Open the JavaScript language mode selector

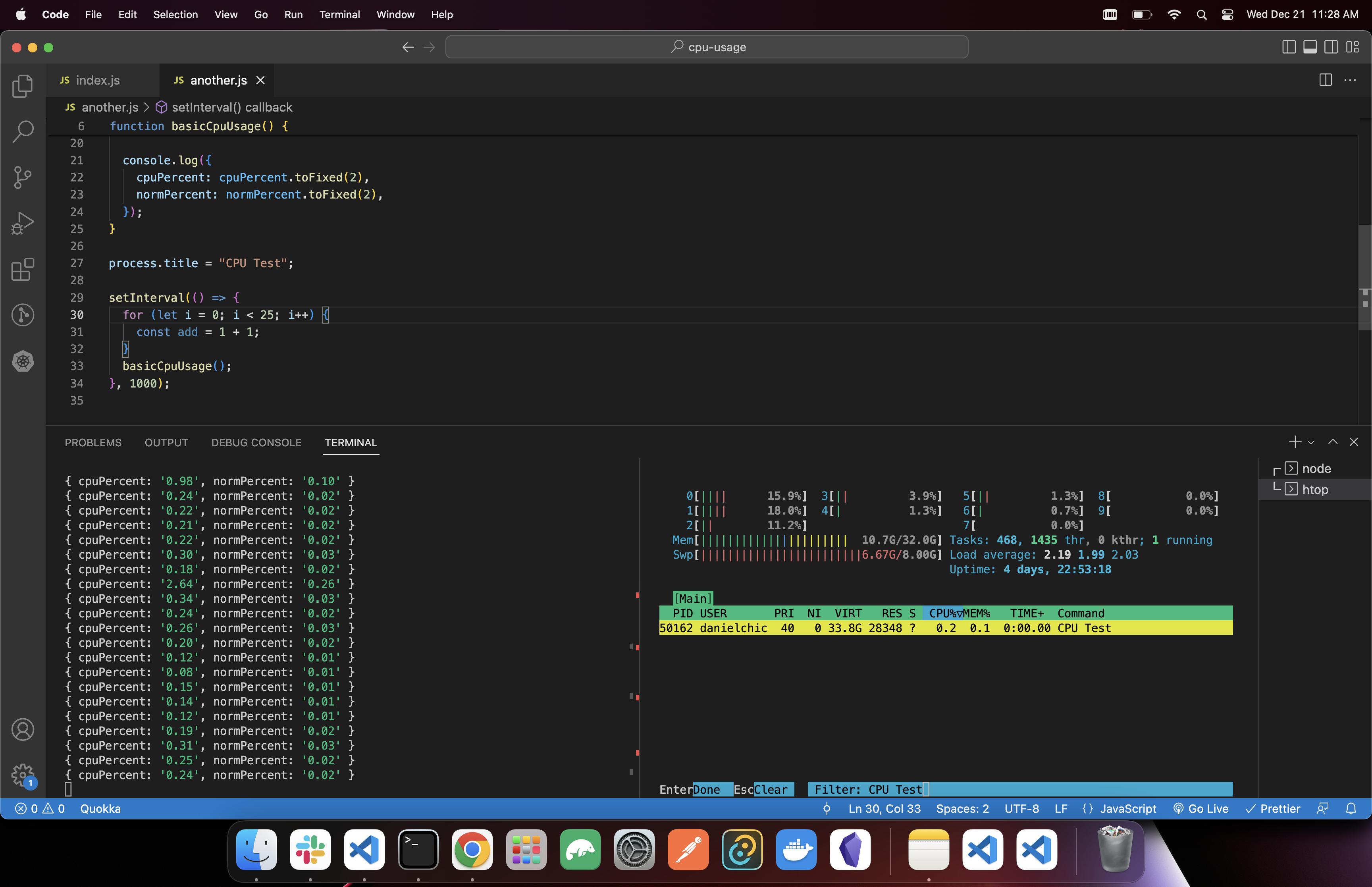[1127, 809]
